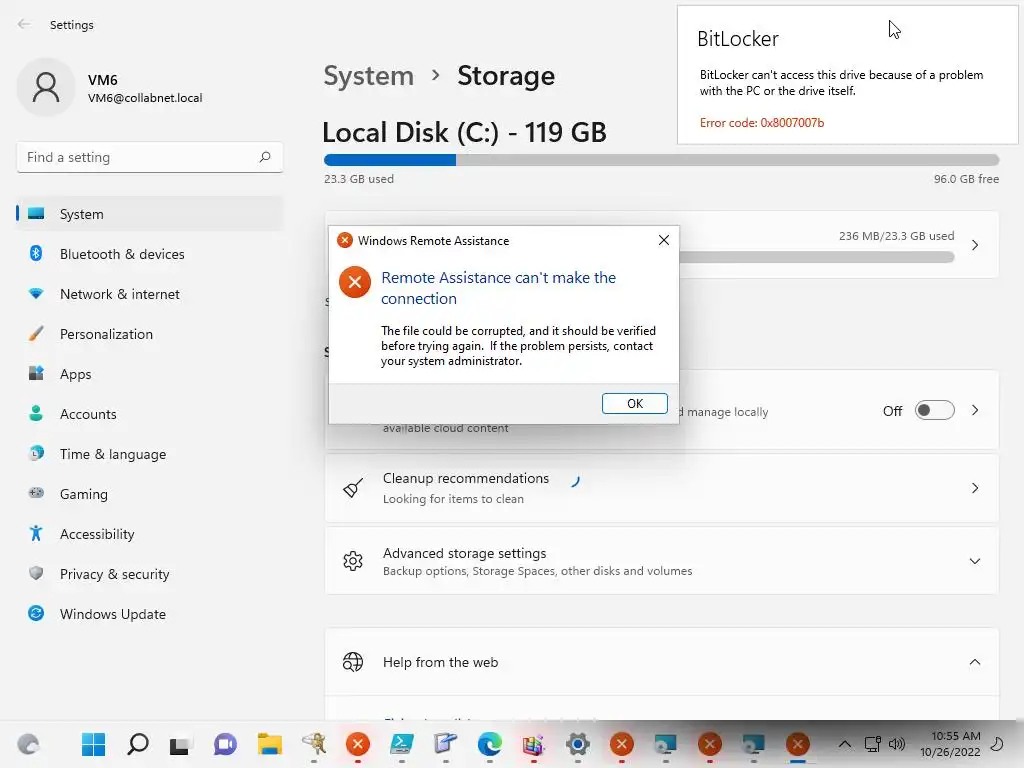This screenshot has height=768, width=1024.
Task: Go back using the Settings back arrow
Action: tap(24, 25)
